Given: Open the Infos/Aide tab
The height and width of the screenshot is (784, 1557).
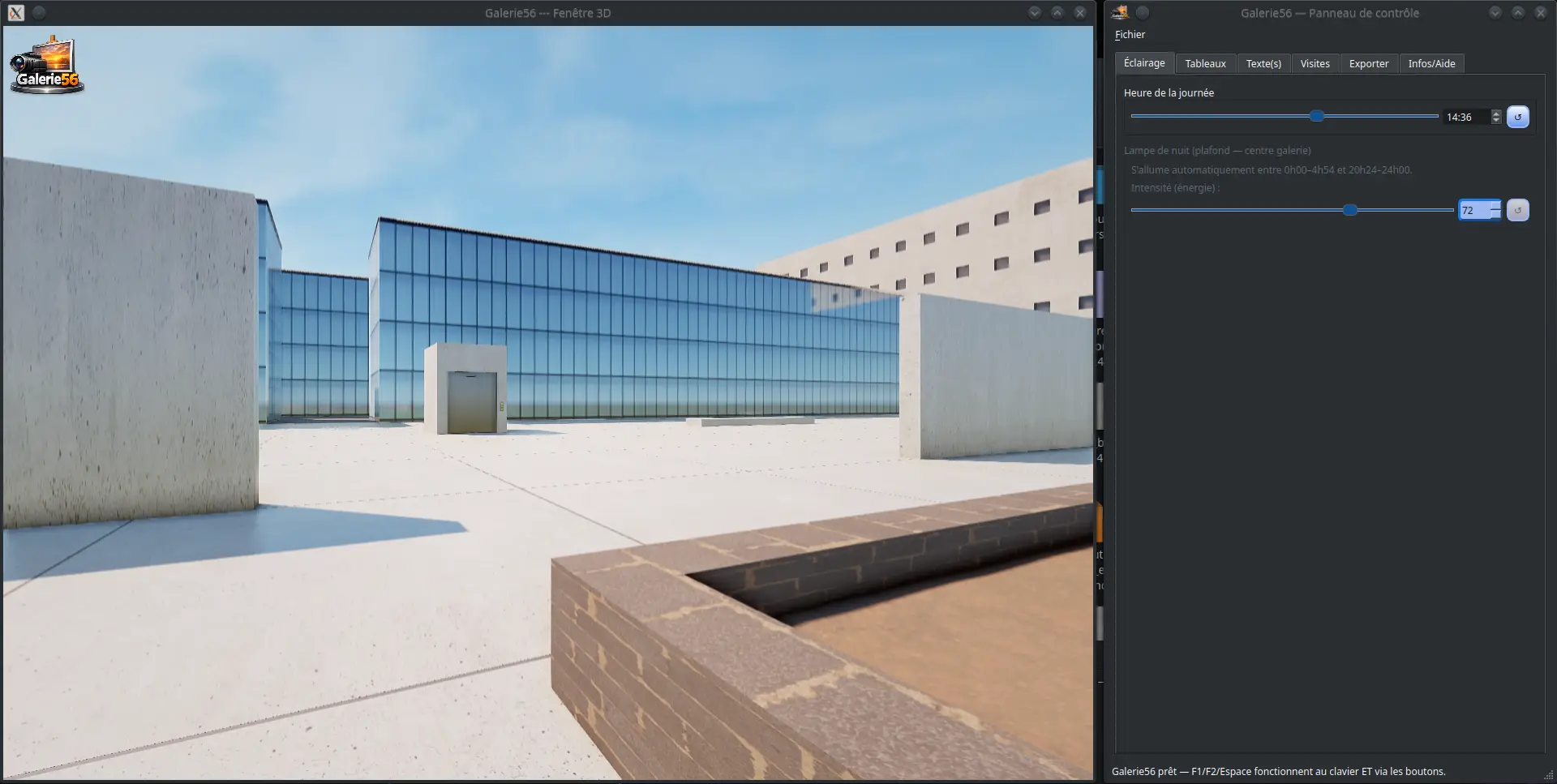Looking at the screenshot, I should pyautogui.click(x=1431, y=64).
